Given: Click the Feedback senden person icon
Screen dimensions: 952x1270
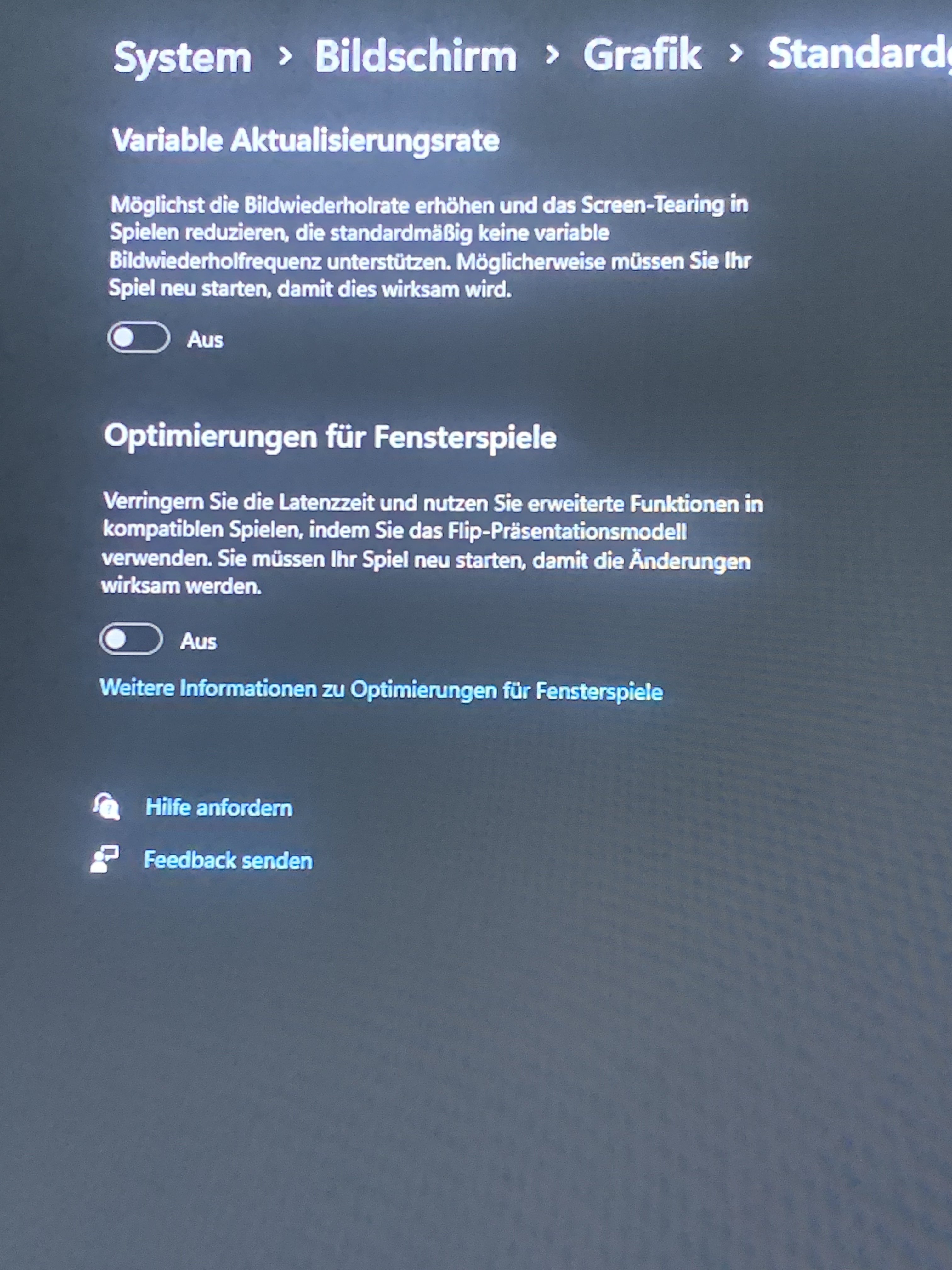Looking at the screenshot, I should pos(105,859).
